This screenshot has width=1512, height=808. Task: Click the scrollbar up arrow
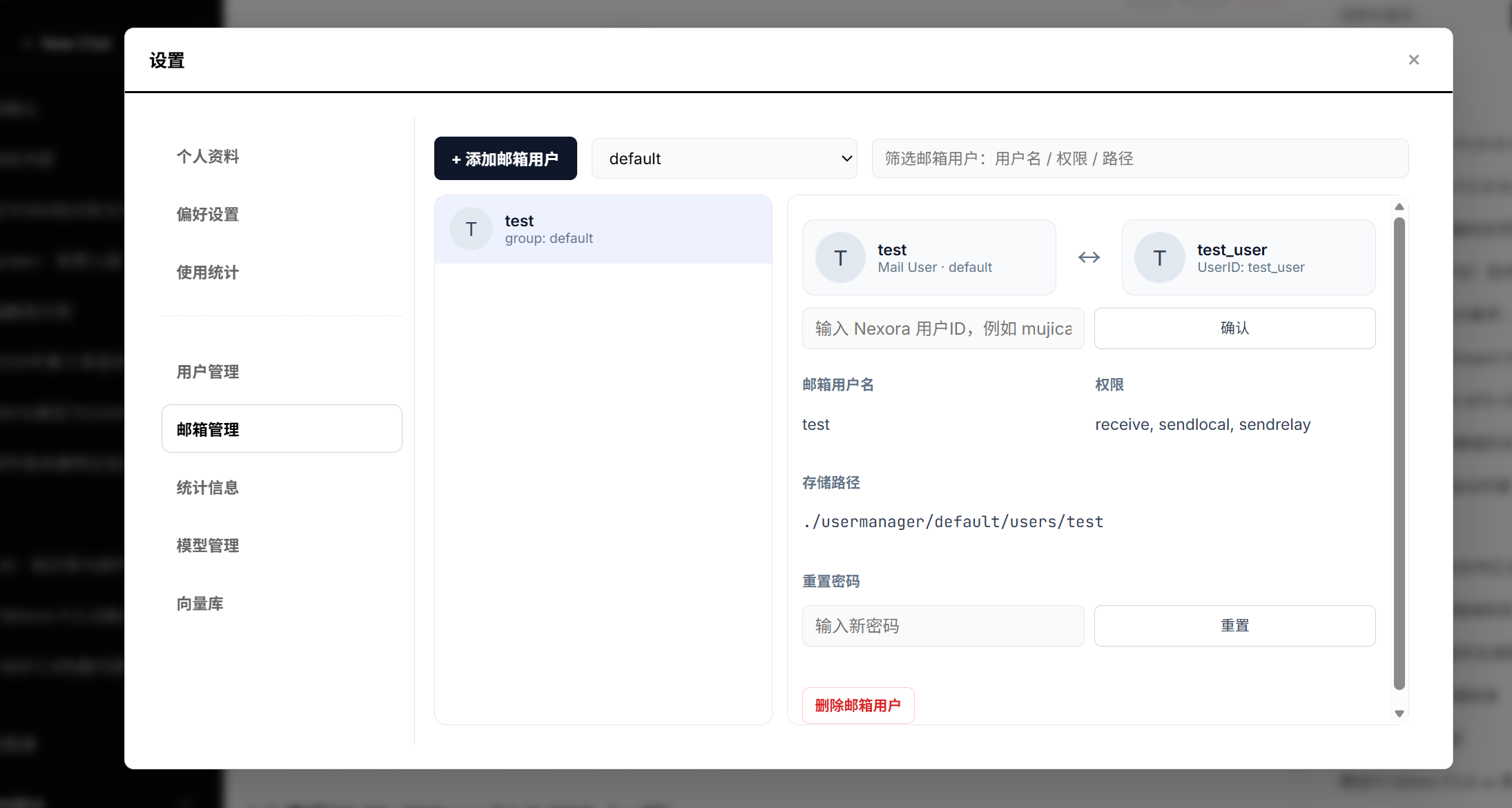[x=1399, y=207]
